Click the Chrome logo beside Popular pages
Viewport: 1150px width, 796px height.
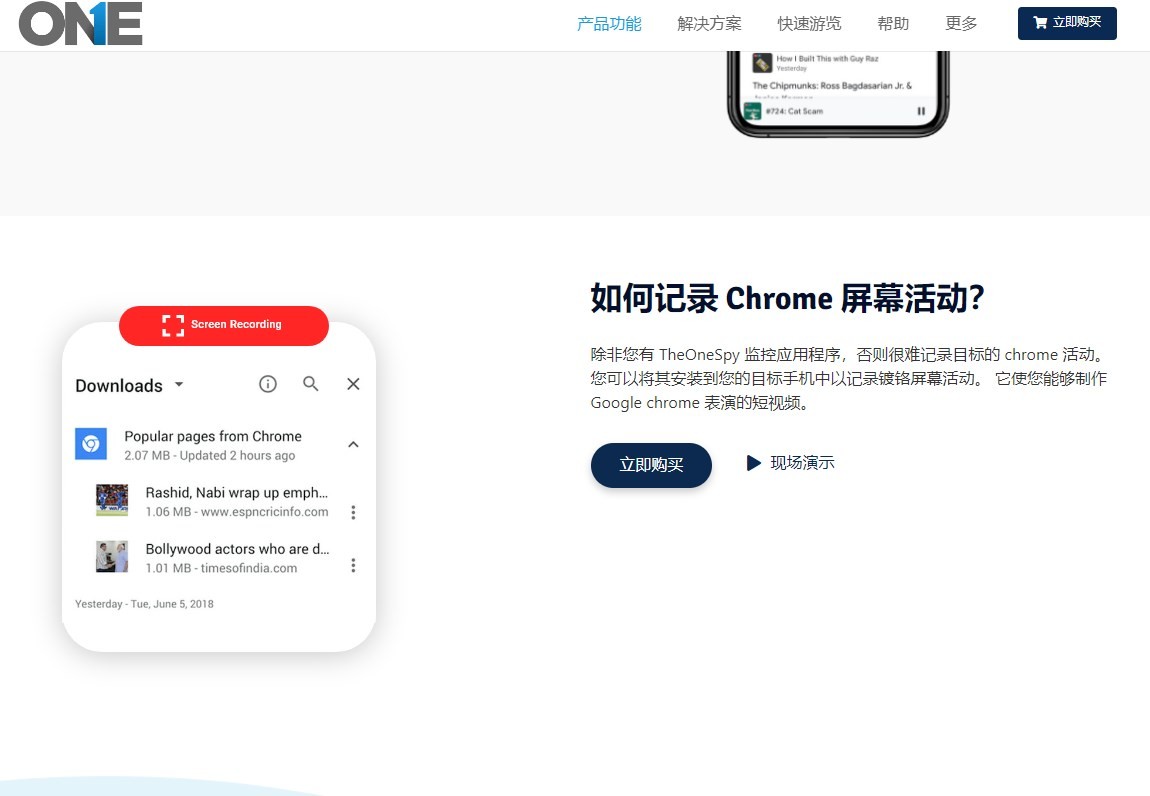[90, 443]
